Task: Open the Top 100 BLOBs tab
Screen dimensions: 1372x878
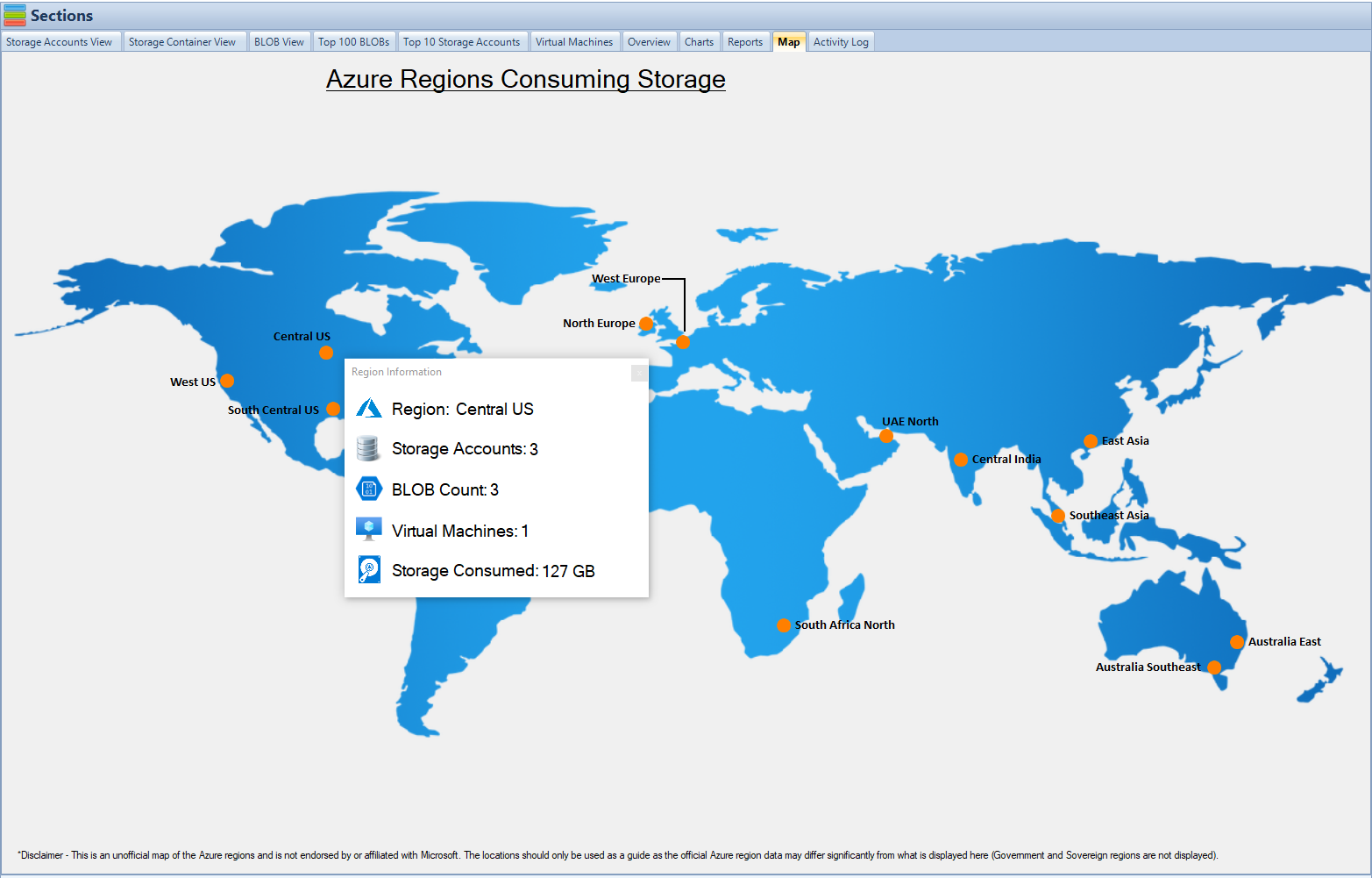Action: click(x=354, y=41)
